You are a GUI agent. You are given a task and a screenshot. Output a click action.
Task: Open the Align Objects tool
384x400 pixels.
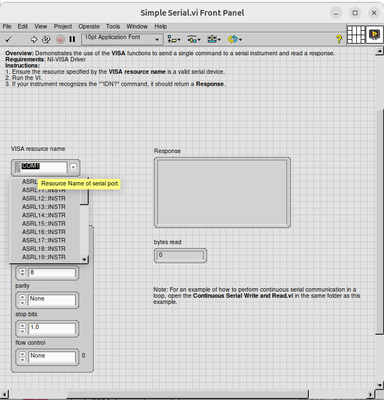coord(174,39)
